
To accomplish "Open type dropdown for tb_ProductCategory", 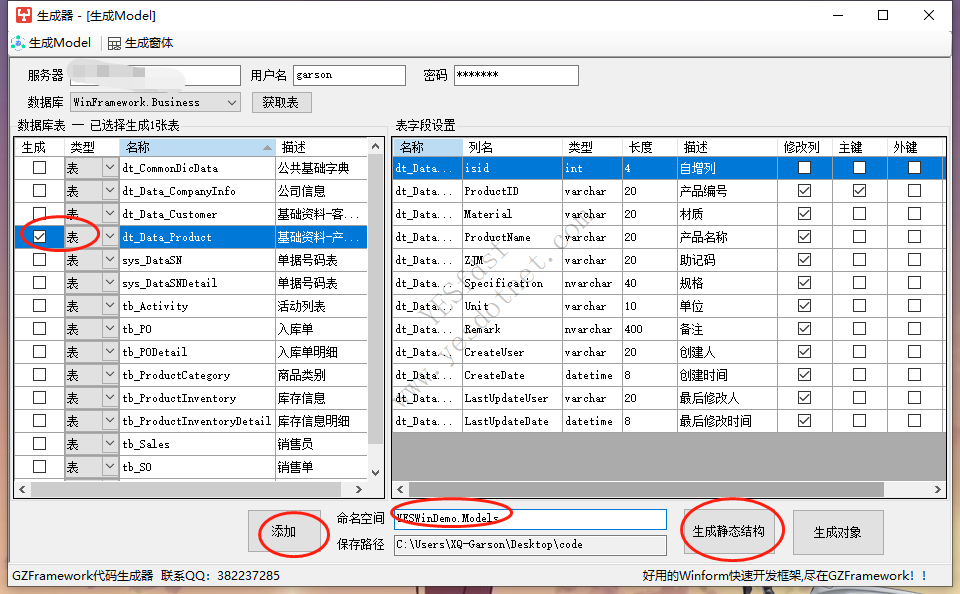I will 110,375.
